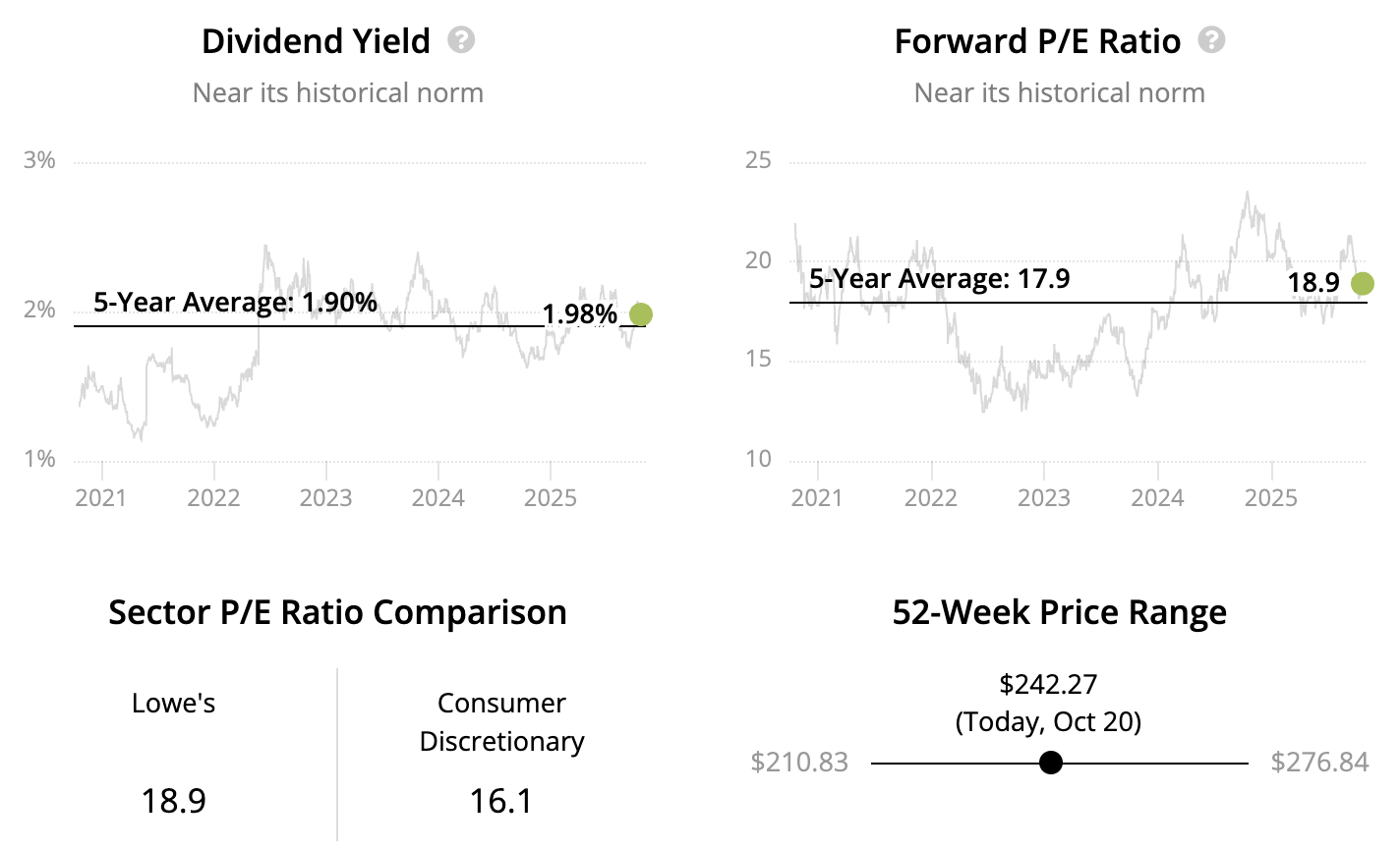Click the Forward P/E Ratio chart title
Screen dimensions: 1400x851
tap(1037, 41)
